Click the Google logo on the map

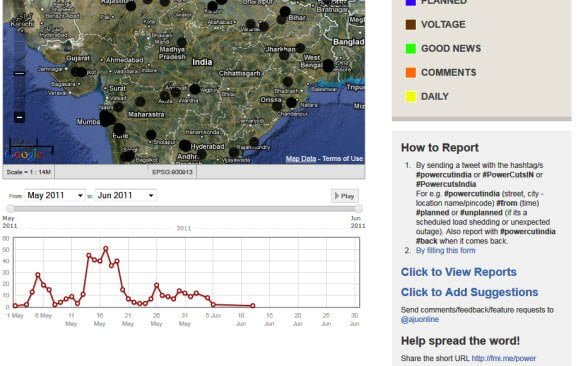25,154
